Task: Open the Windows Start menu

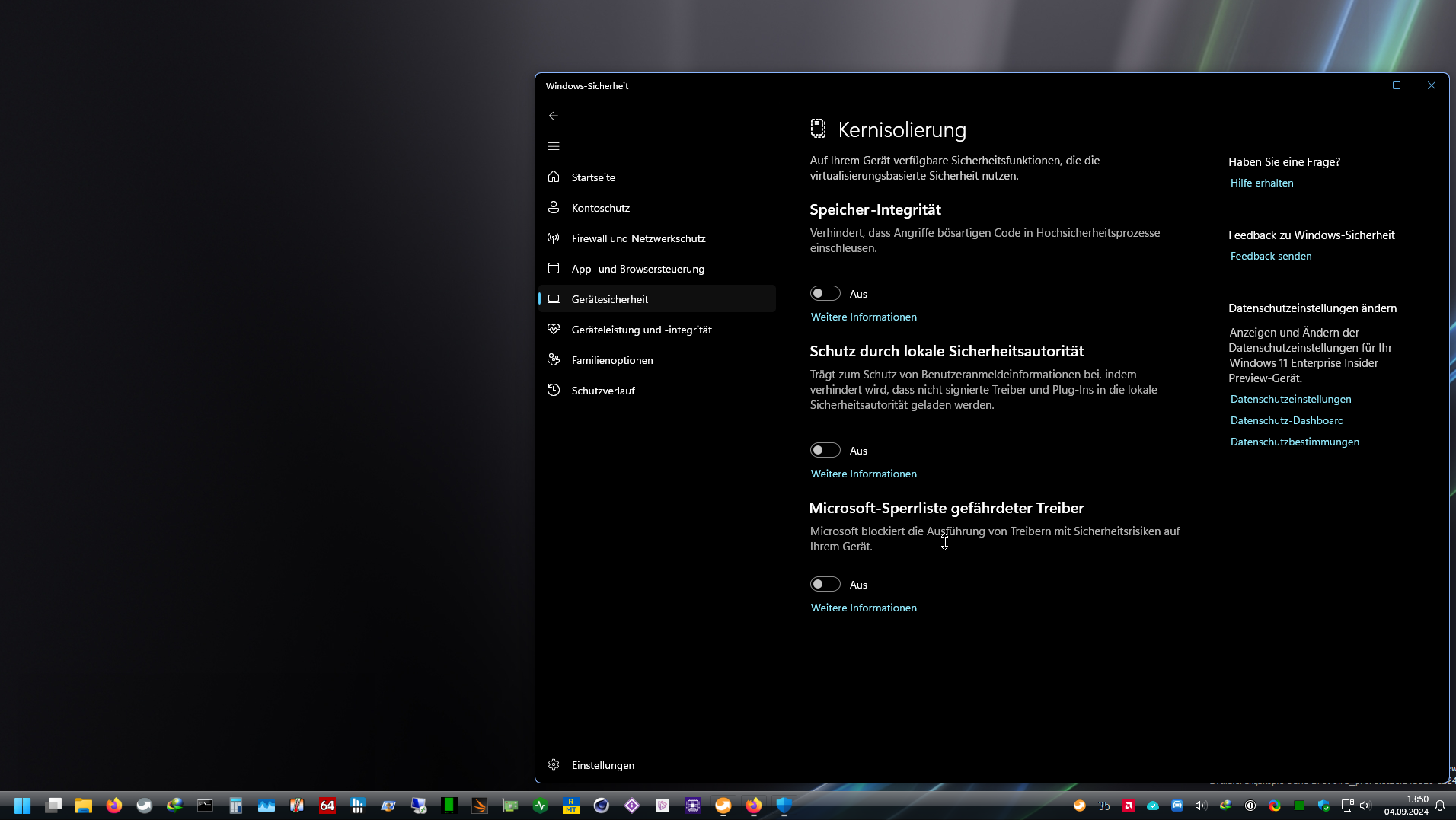Action: pos(22,806)
